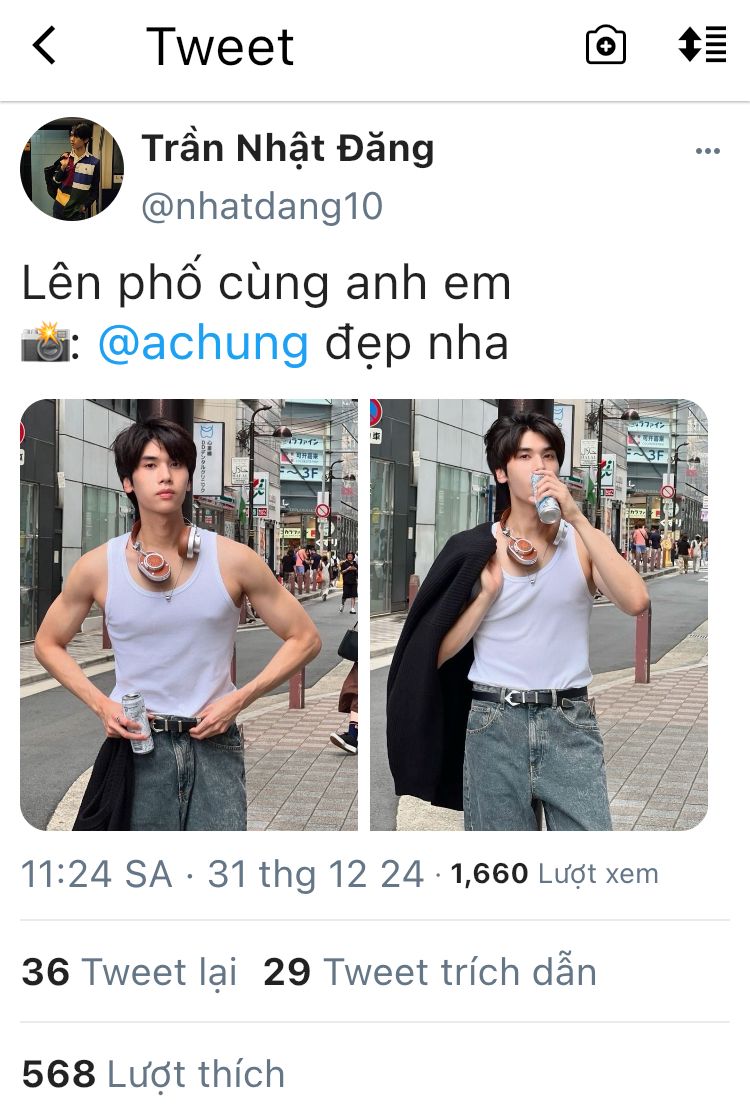Open the 568 Lượt thích list

[153, 1074]
